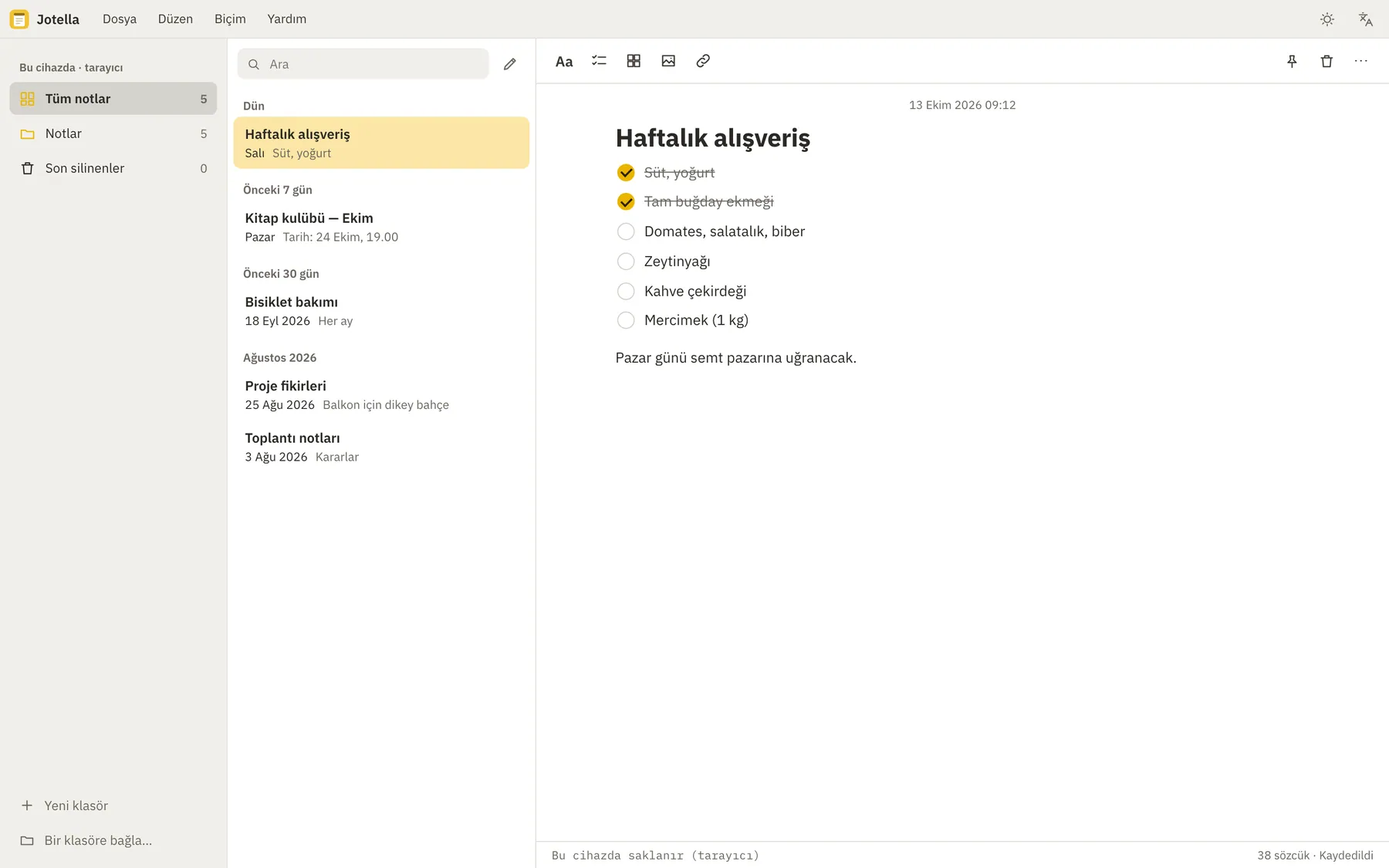Click the Jotella app logo
1389x868 pixels.
[19, 19]
